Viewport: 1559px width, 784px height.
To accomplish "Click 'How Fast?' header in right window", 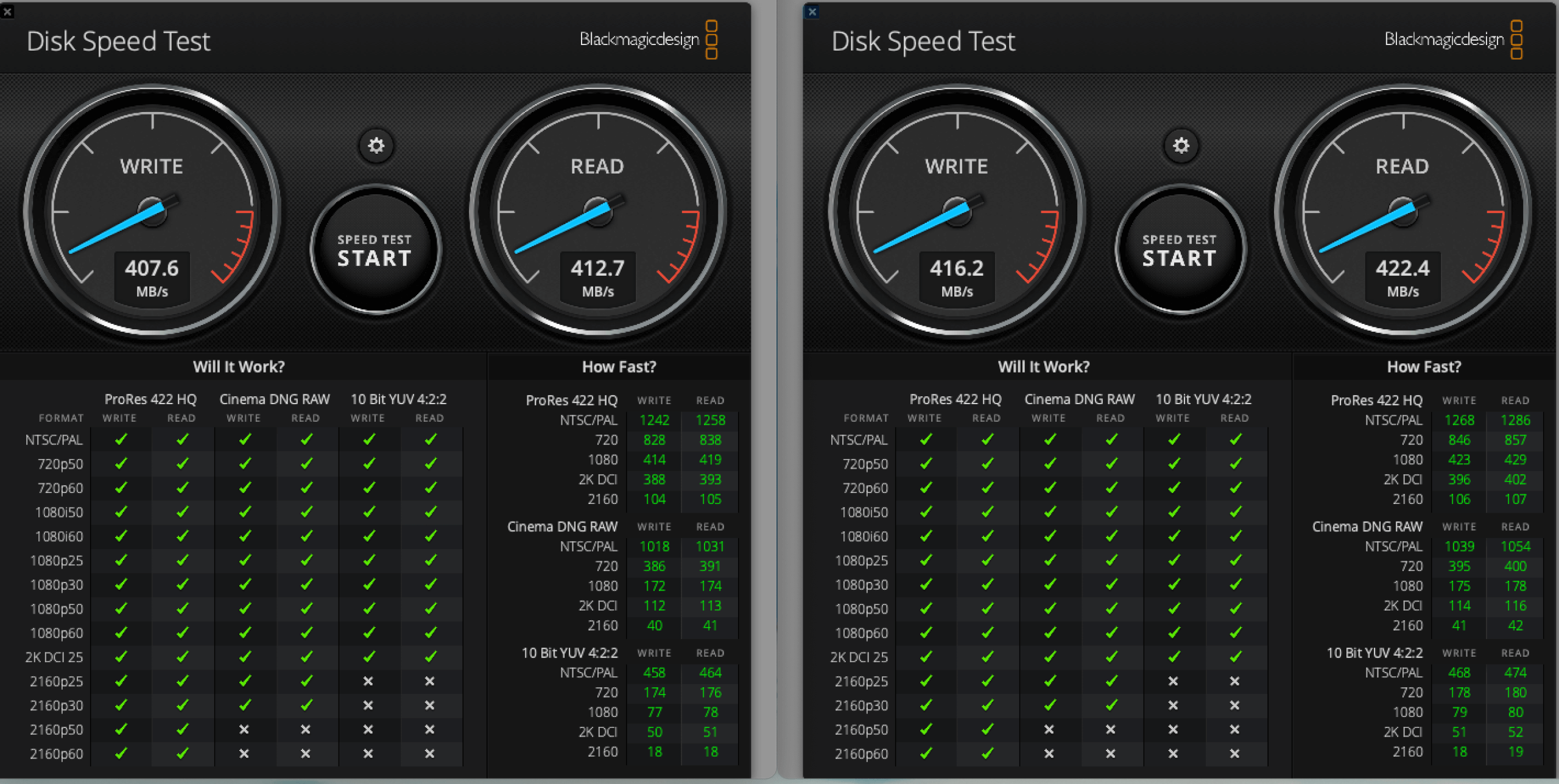I will (x=1424, y=366).
